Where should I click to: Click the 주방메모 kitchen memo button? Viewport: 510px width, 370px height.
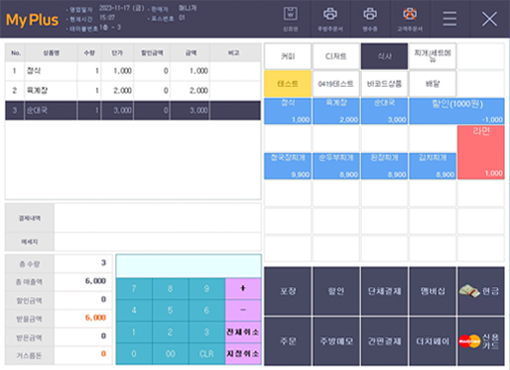pyautogui.click(x=336, y=341)
